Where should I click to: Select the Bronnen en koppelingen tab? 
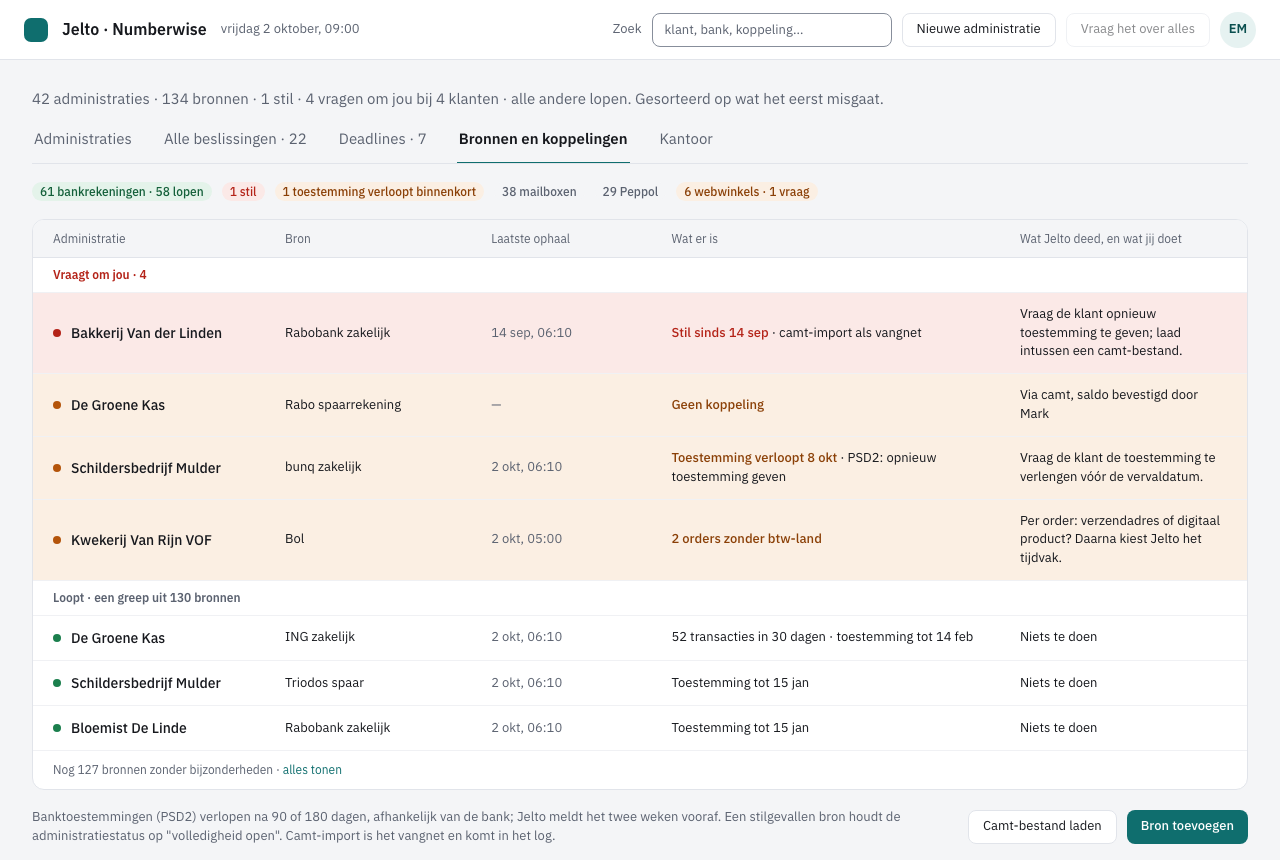(543, 139)
